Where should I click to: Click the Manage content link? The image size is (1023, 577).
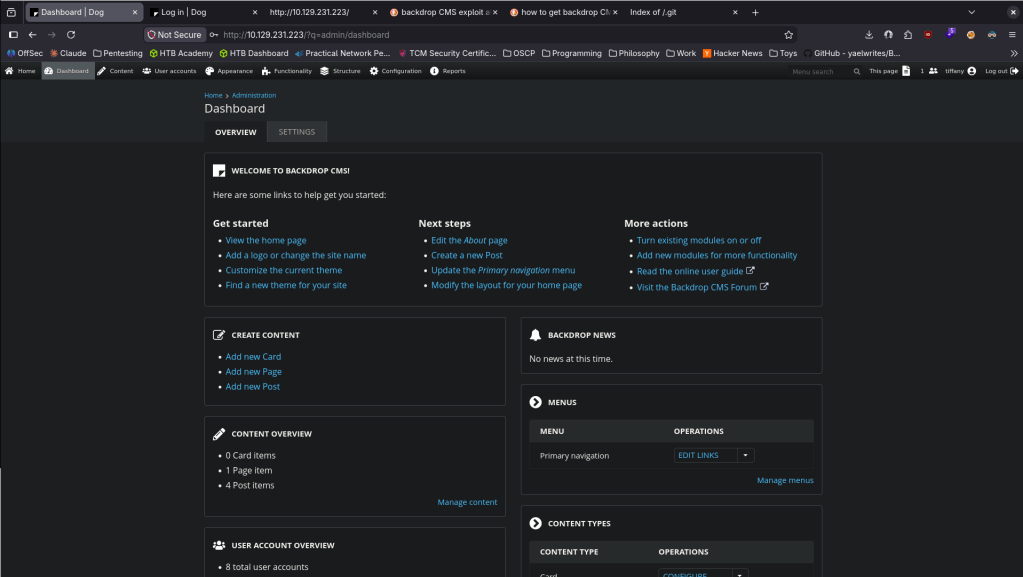(x=467, y=503)
